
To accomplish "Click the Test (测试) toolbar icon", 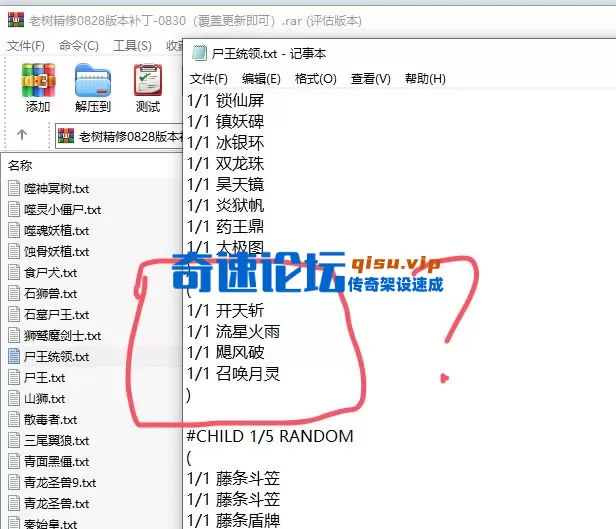I will pyautogui.click(x=148, y=88).
